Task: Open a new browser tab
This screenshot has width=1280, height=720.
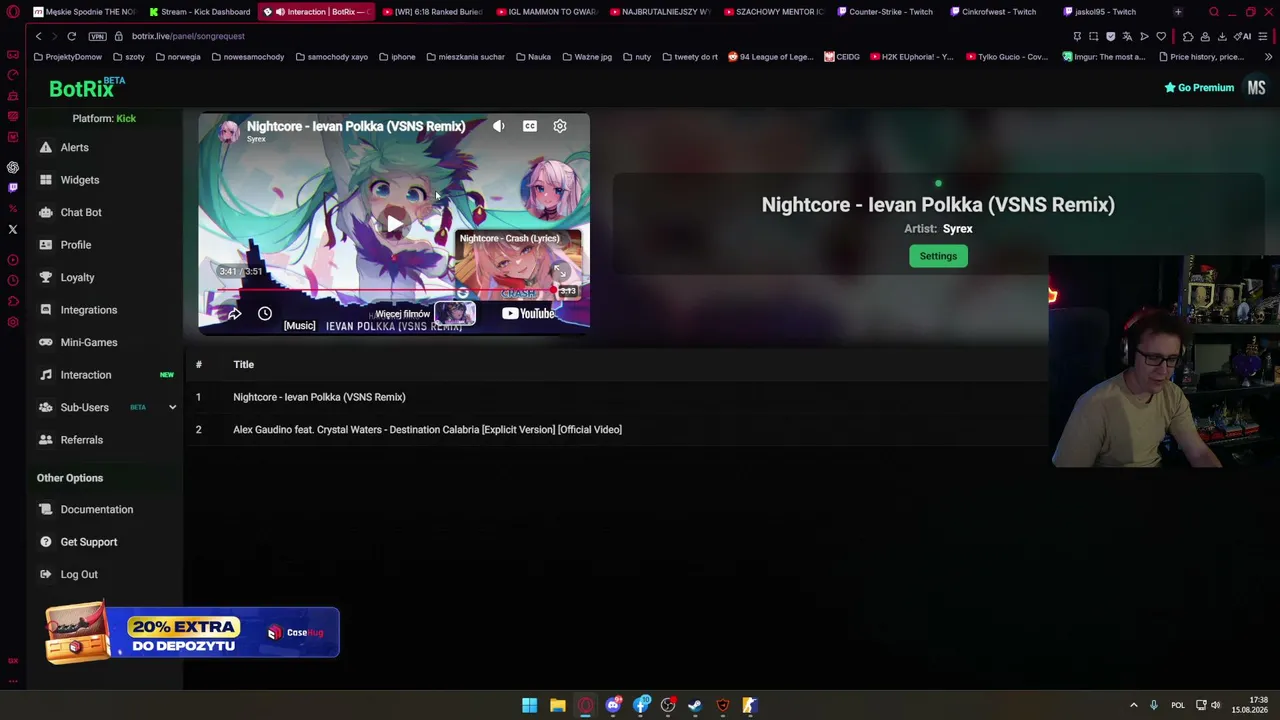Action: pos(1178,12)
